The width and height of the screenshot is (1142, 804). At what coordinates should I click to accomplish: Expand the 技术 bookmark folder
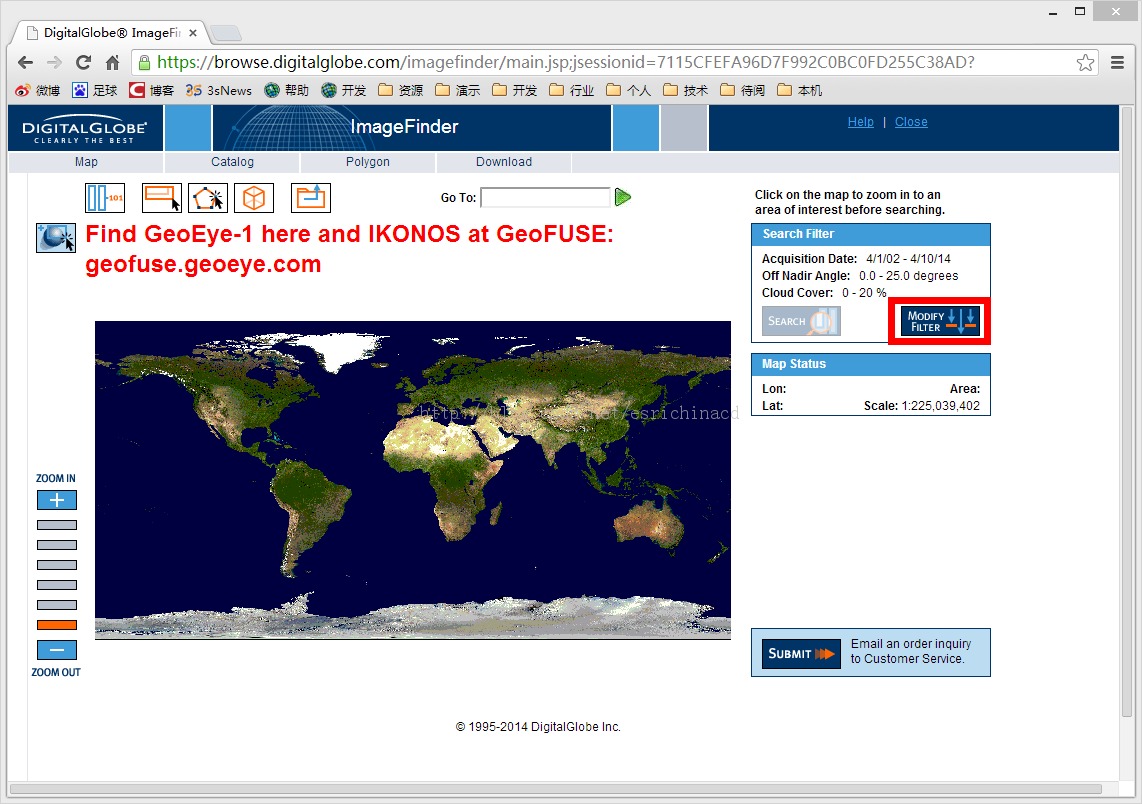click(x=685, y=90)
